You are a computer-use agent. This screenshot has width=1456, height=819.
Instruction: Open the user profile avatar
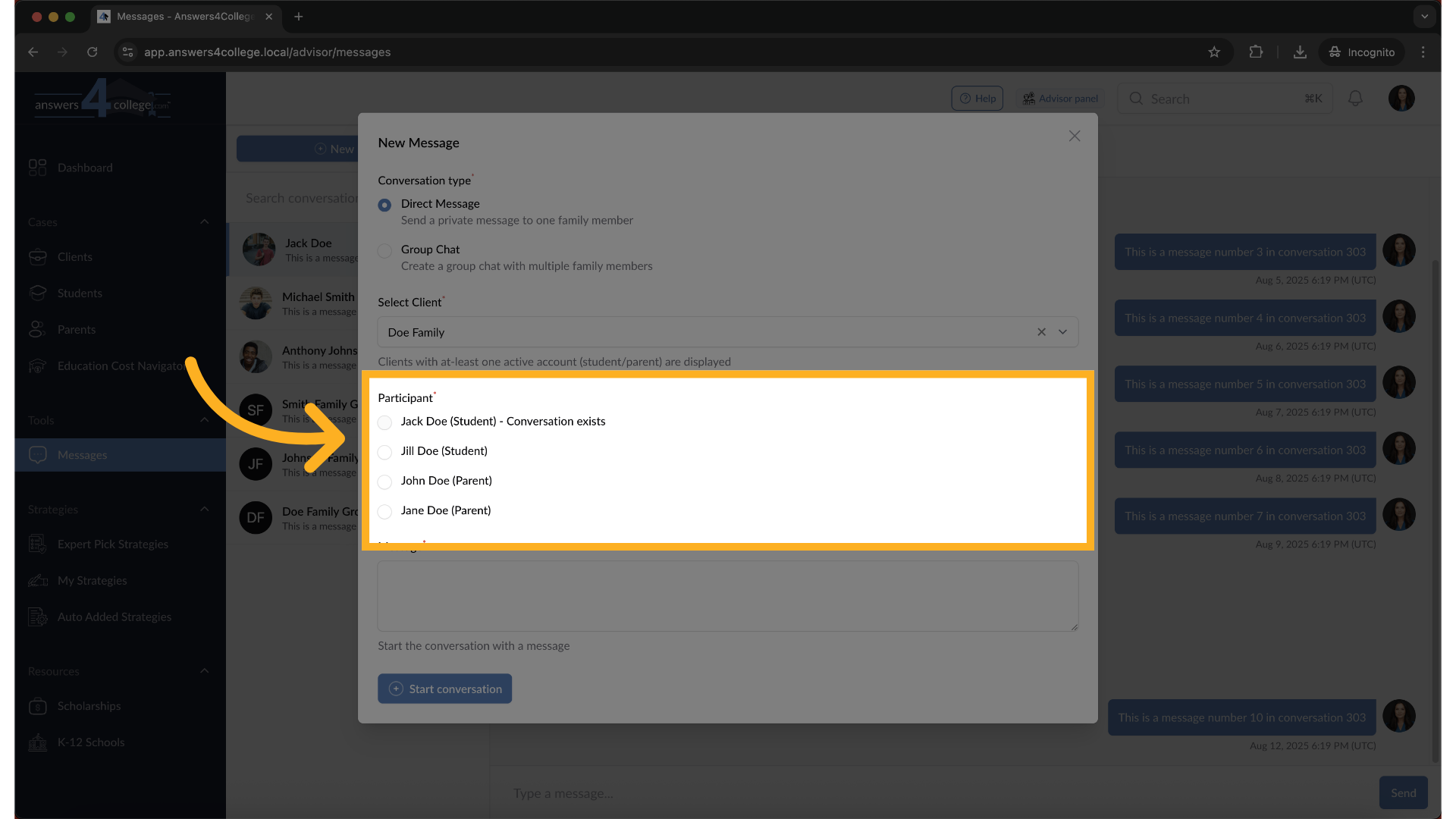pos(1401,99)
